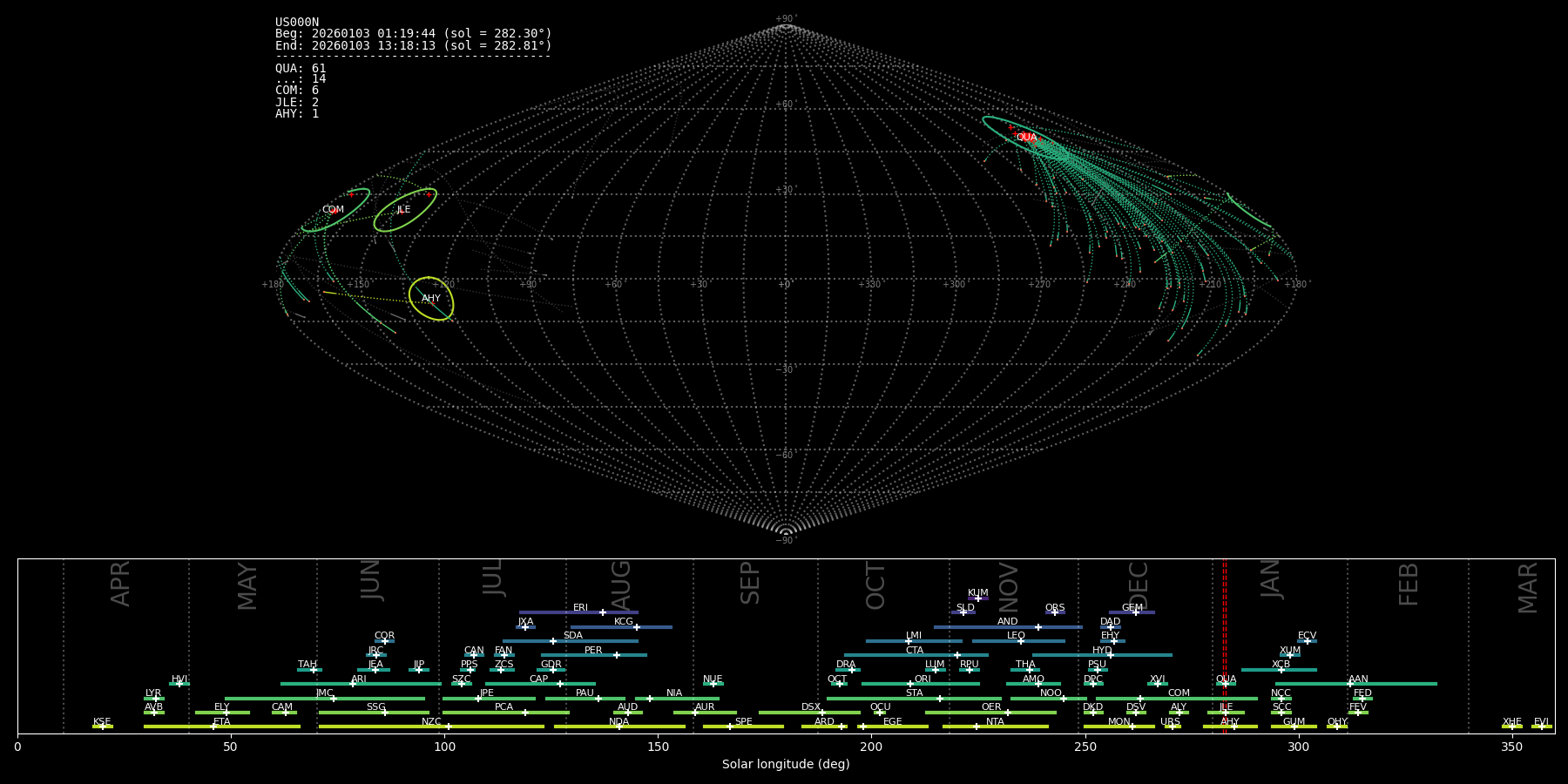Select the EVI bar at the timeline's far right
The image size is (1568, 784).
pyautogui.click(x=1541, y=727)
